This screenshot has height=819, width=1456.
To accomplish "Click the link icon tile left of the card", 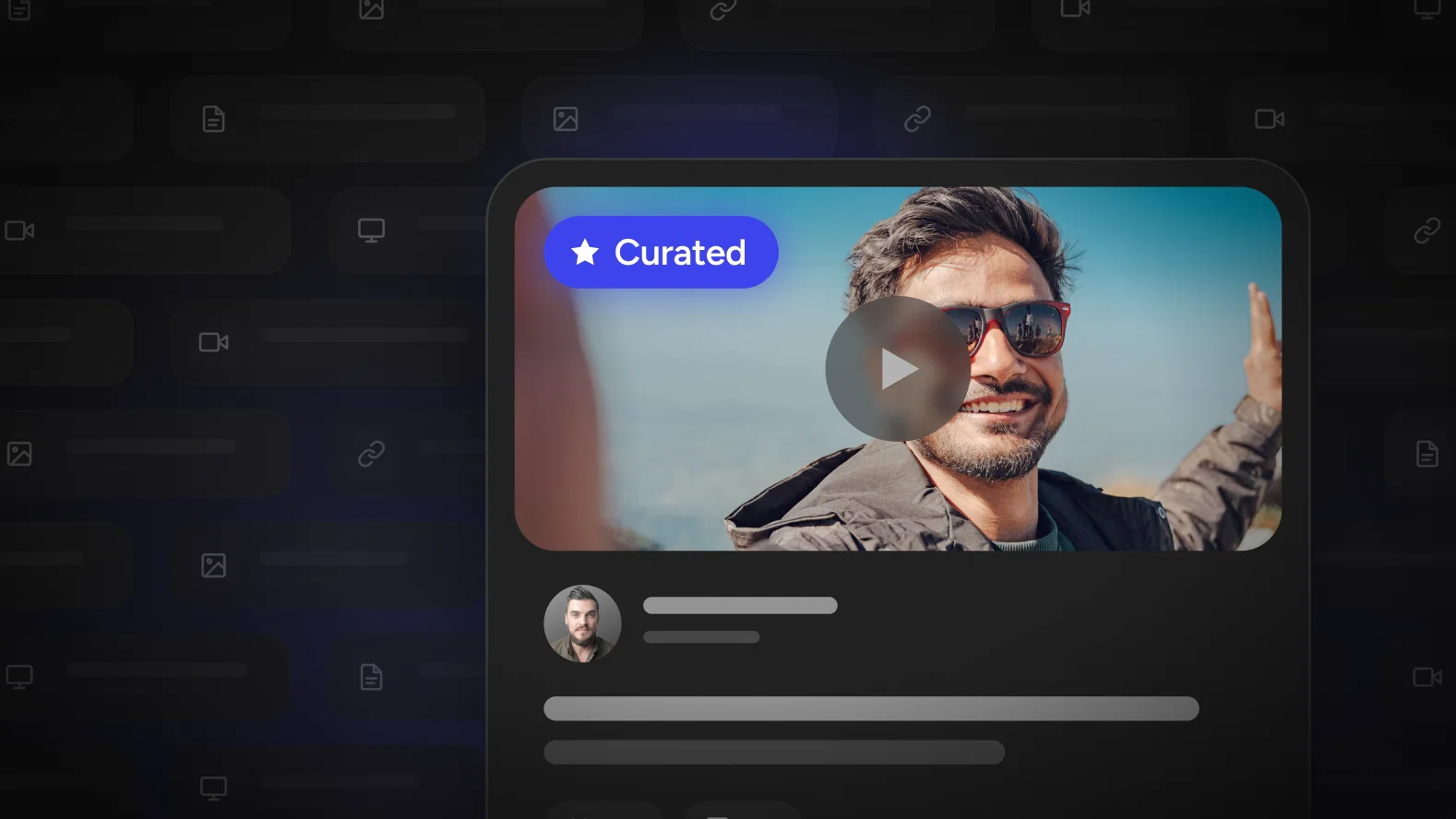I will pos(371,454).
